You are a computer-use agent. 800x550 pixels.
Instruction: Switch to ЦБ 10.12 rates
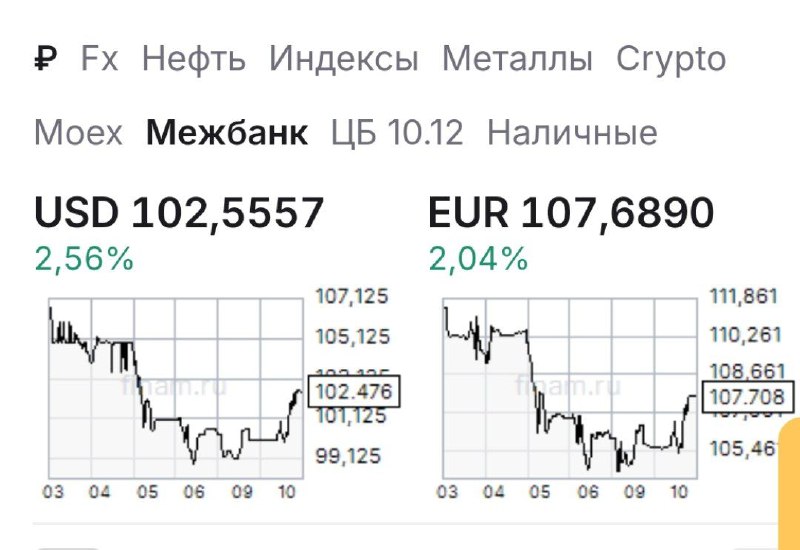[397, 134]
